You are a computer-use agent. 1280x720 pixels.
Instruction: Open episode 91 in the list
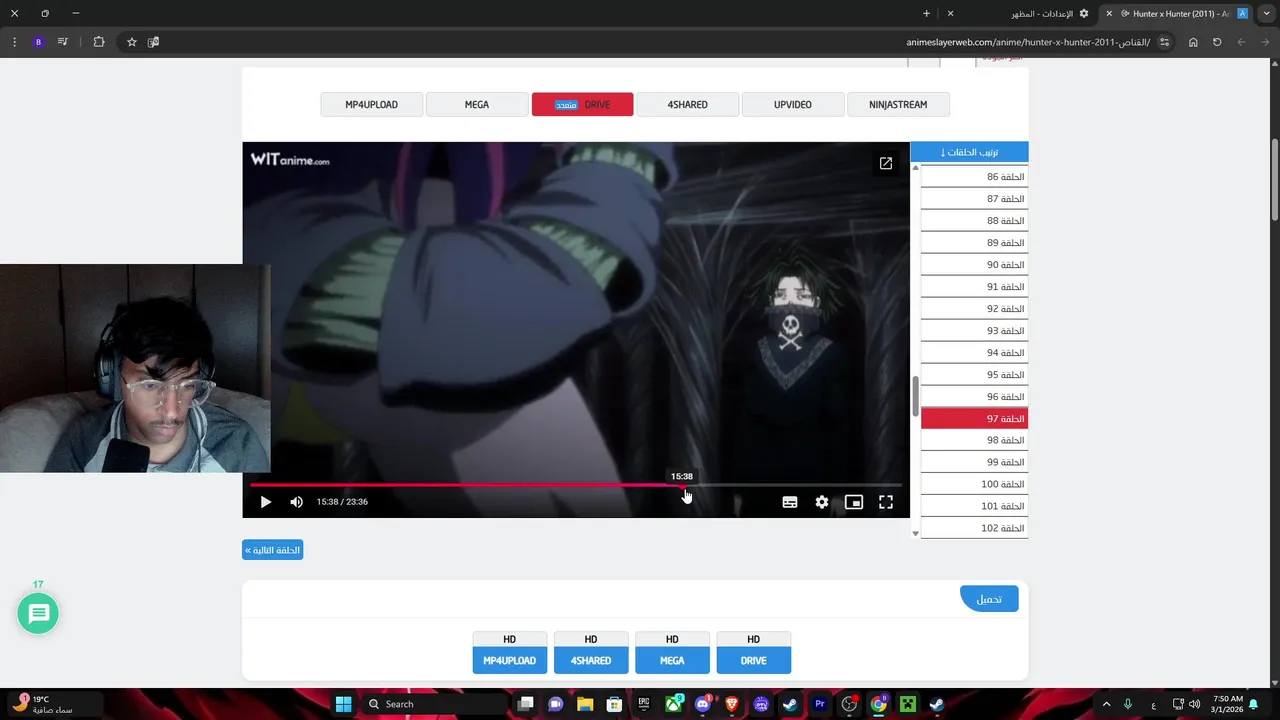click(974, 287)
